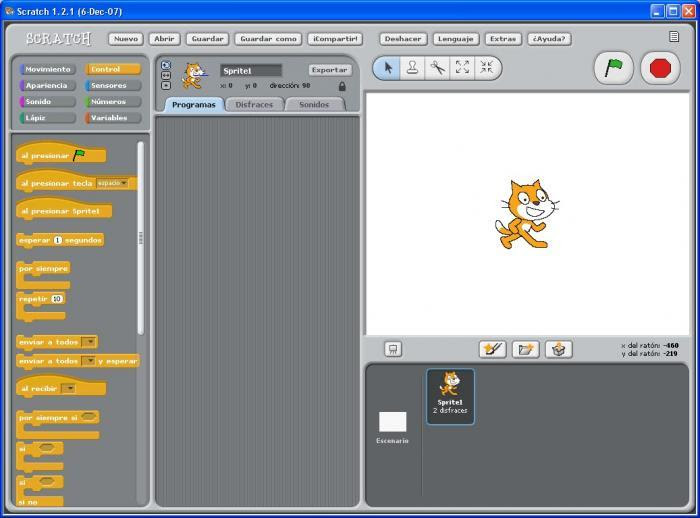
Task: Select the rotate freely rotation style
Action: point(166,65)
